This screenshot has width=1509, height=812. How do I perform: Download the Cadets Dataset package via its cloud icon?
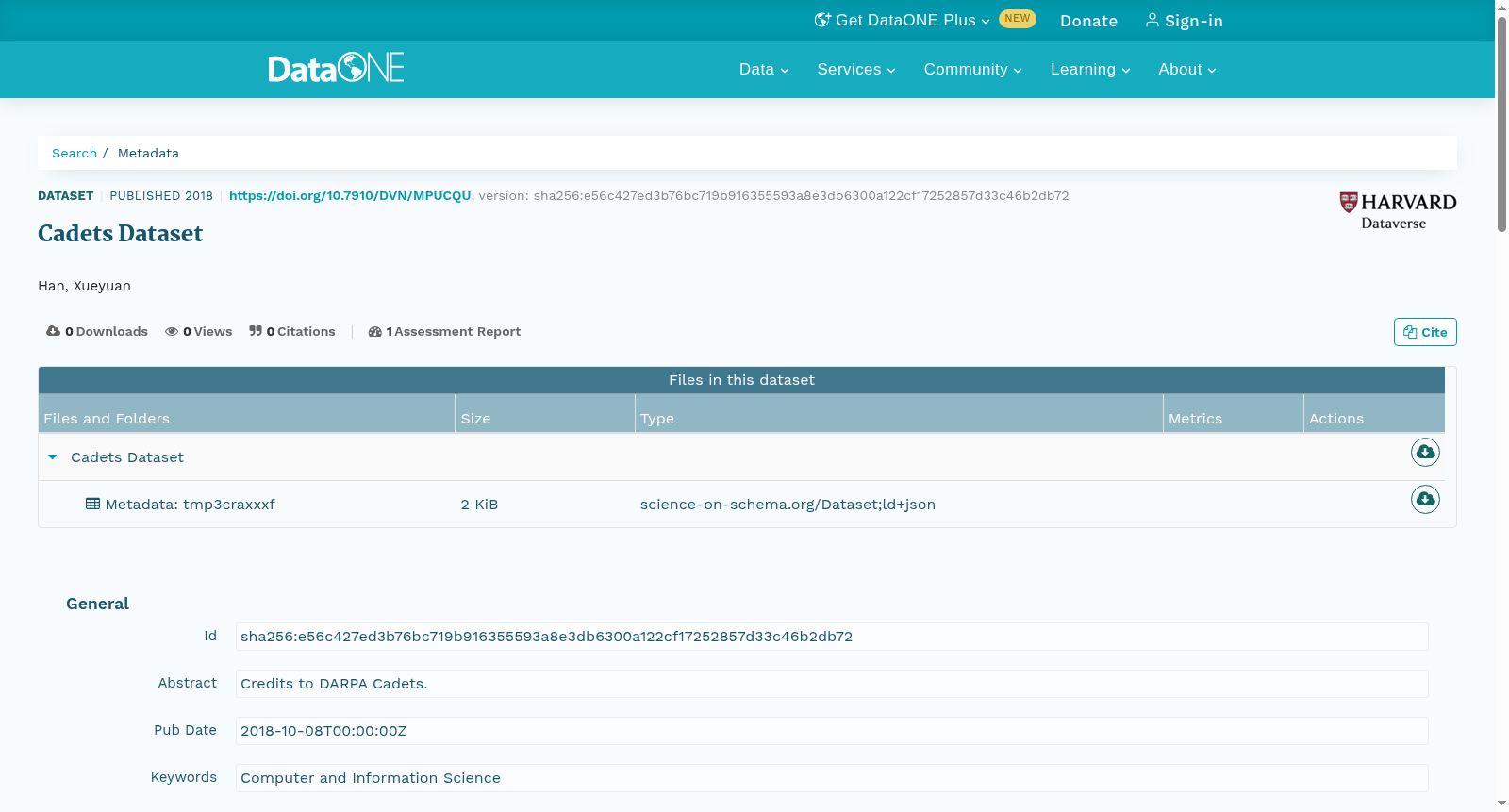1425,453
